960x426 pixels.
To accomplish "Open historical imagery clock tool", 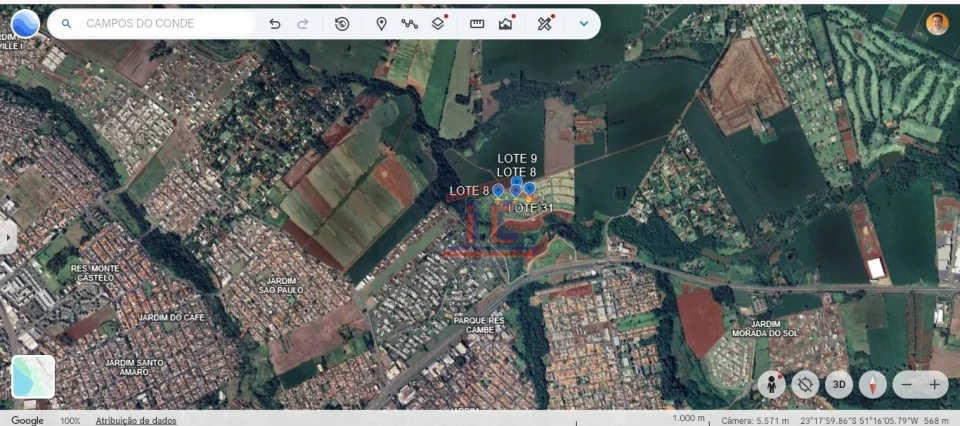I will [x=342, y=23].
